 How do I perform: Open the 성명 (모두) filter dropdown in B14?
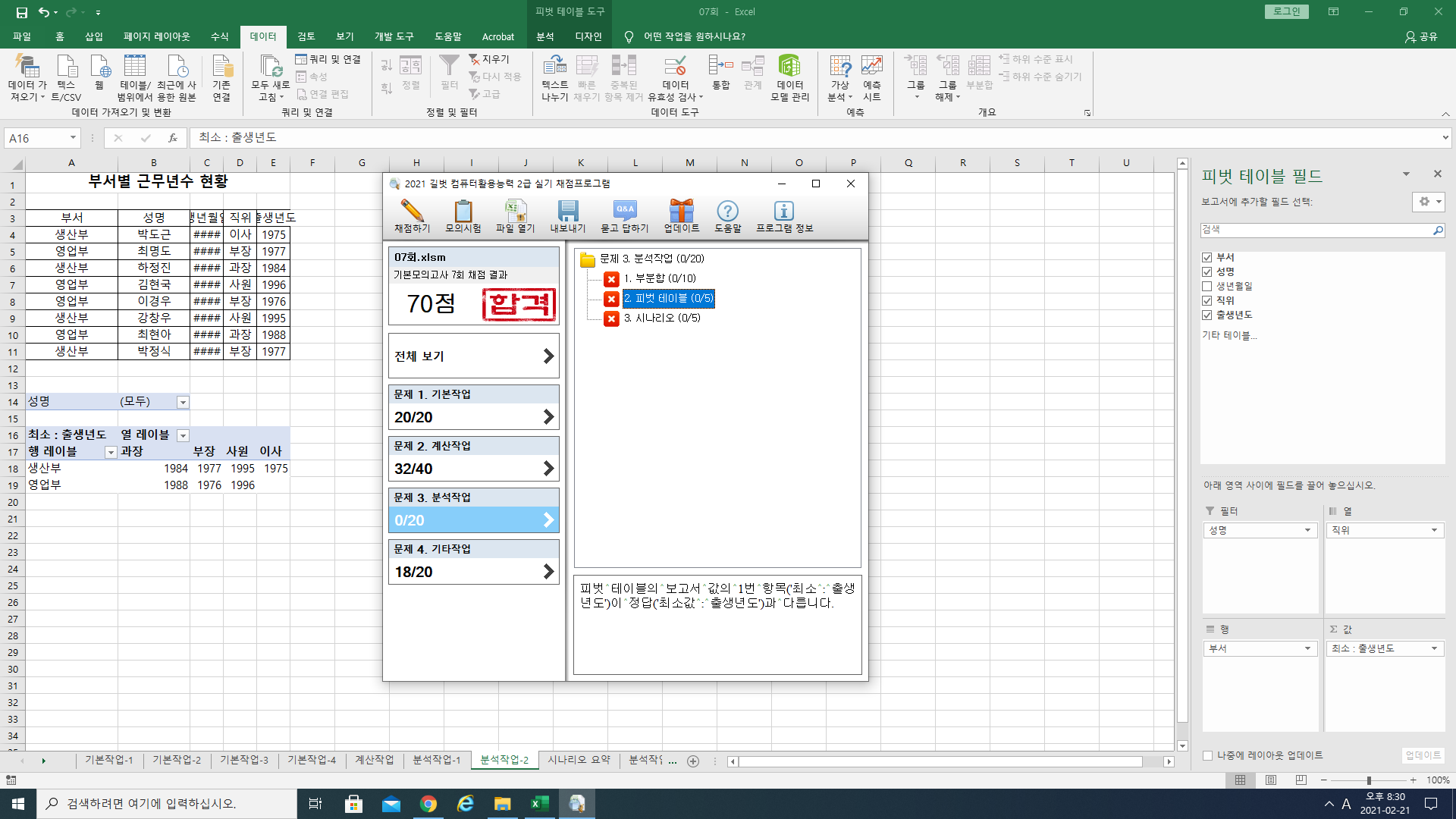coord(183,402)
